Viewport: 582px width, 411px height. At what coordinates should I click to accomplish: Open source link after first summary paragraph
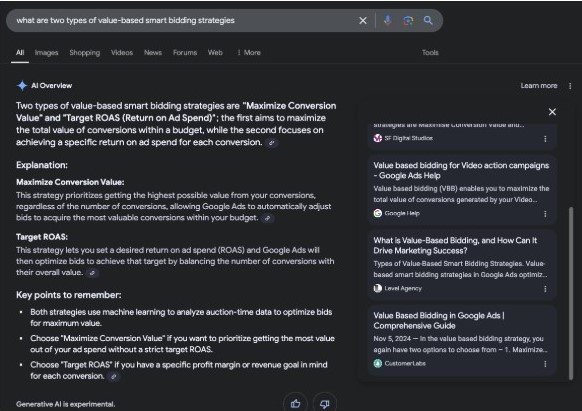[x=272, y=143]
